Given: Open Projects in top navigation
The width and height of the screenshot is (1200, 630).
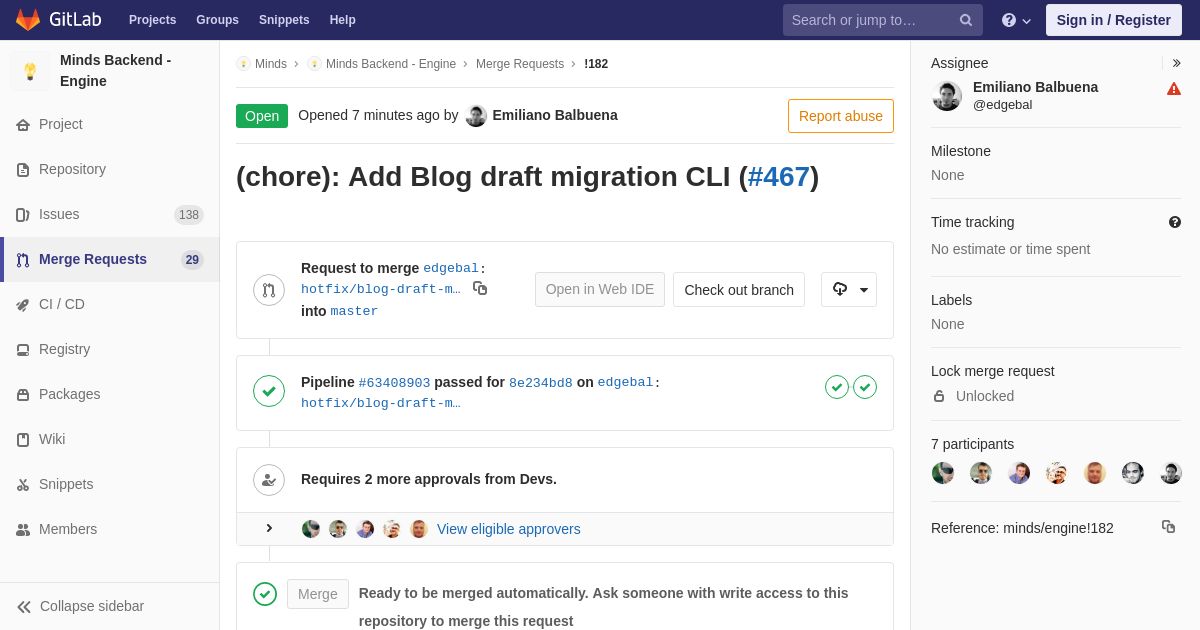Looking at the screenshot, I should (x=152, y=20).
